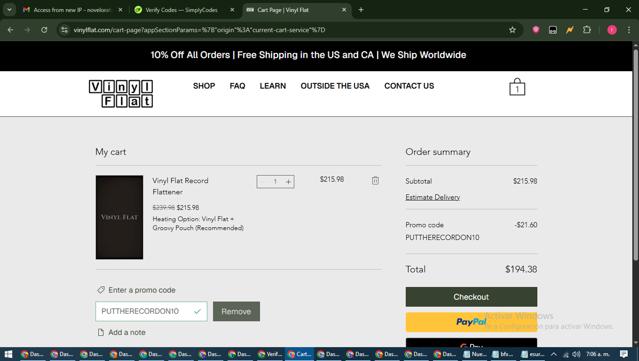Image resolution: width=639 pixels, height=361 pixels.
Task: Click the PUTTHERECORDON10 code in order summary
Action: coord(442,238)
